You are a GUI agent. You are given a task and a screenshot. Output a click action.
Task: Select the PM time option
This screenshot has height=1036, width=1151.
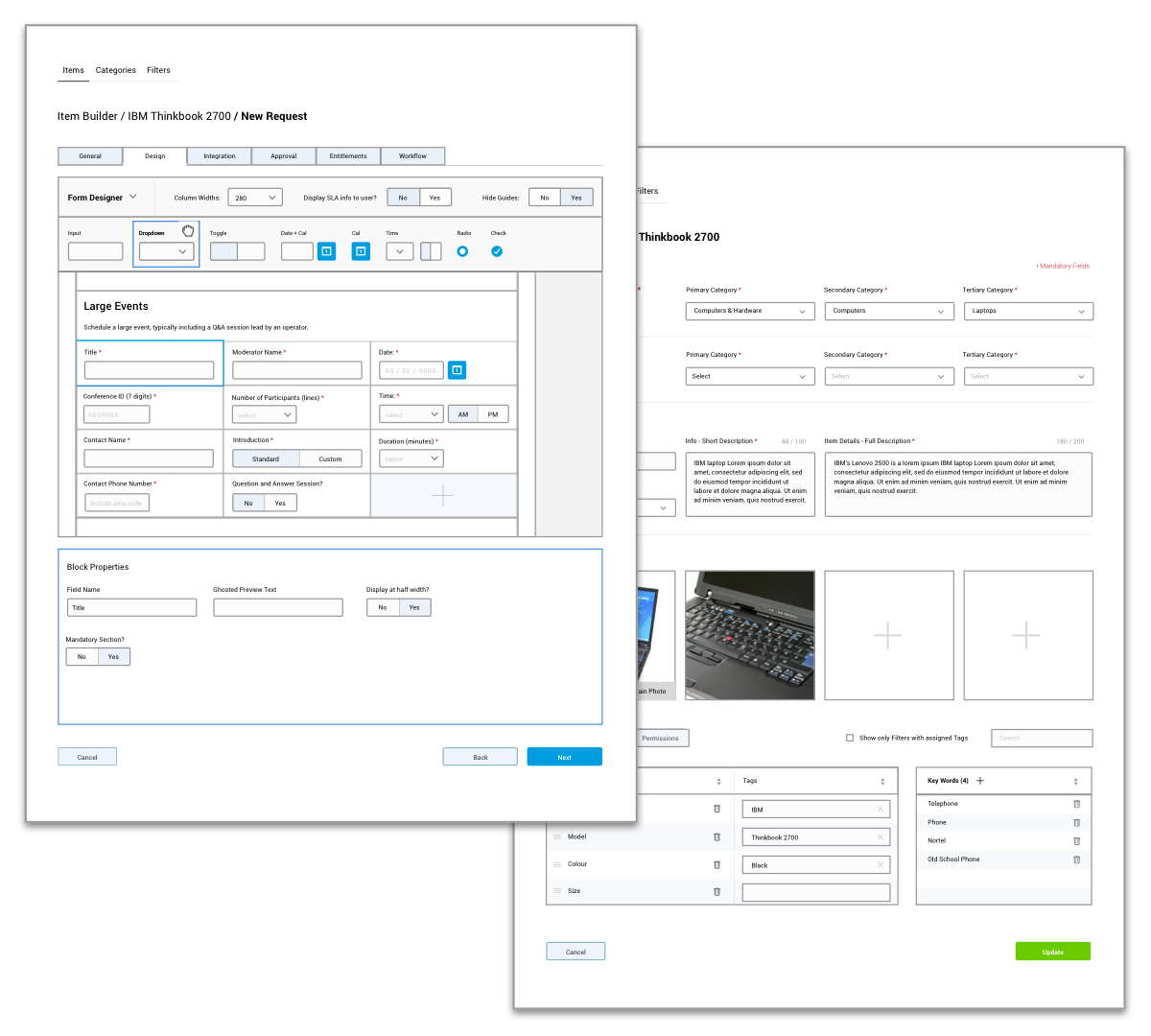493,414
